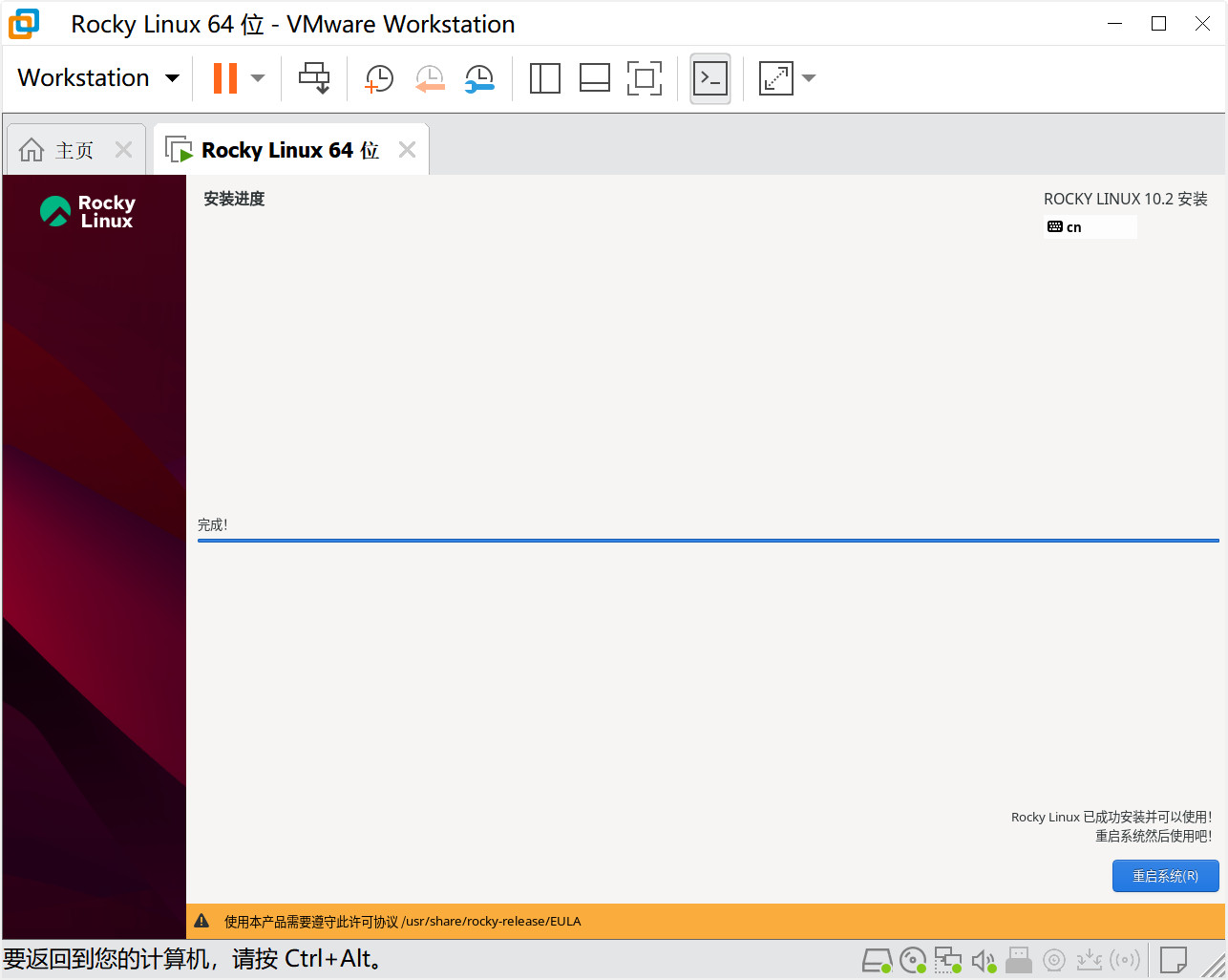Click the EULA license warning bar
This screenshot has height=980, width=1228.
pos(706,922)
